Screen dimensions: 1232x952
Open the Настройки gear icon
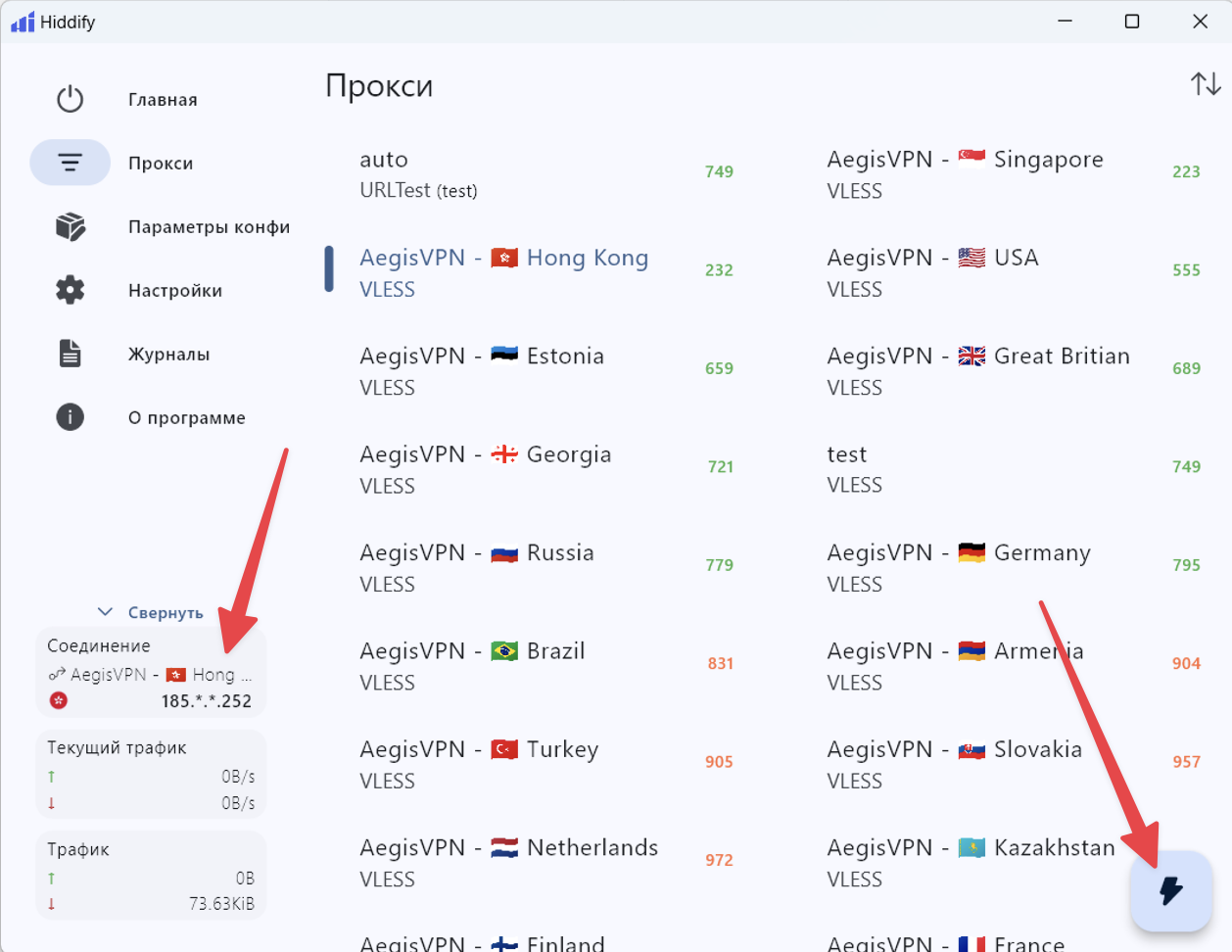click(x=71, y=290)
